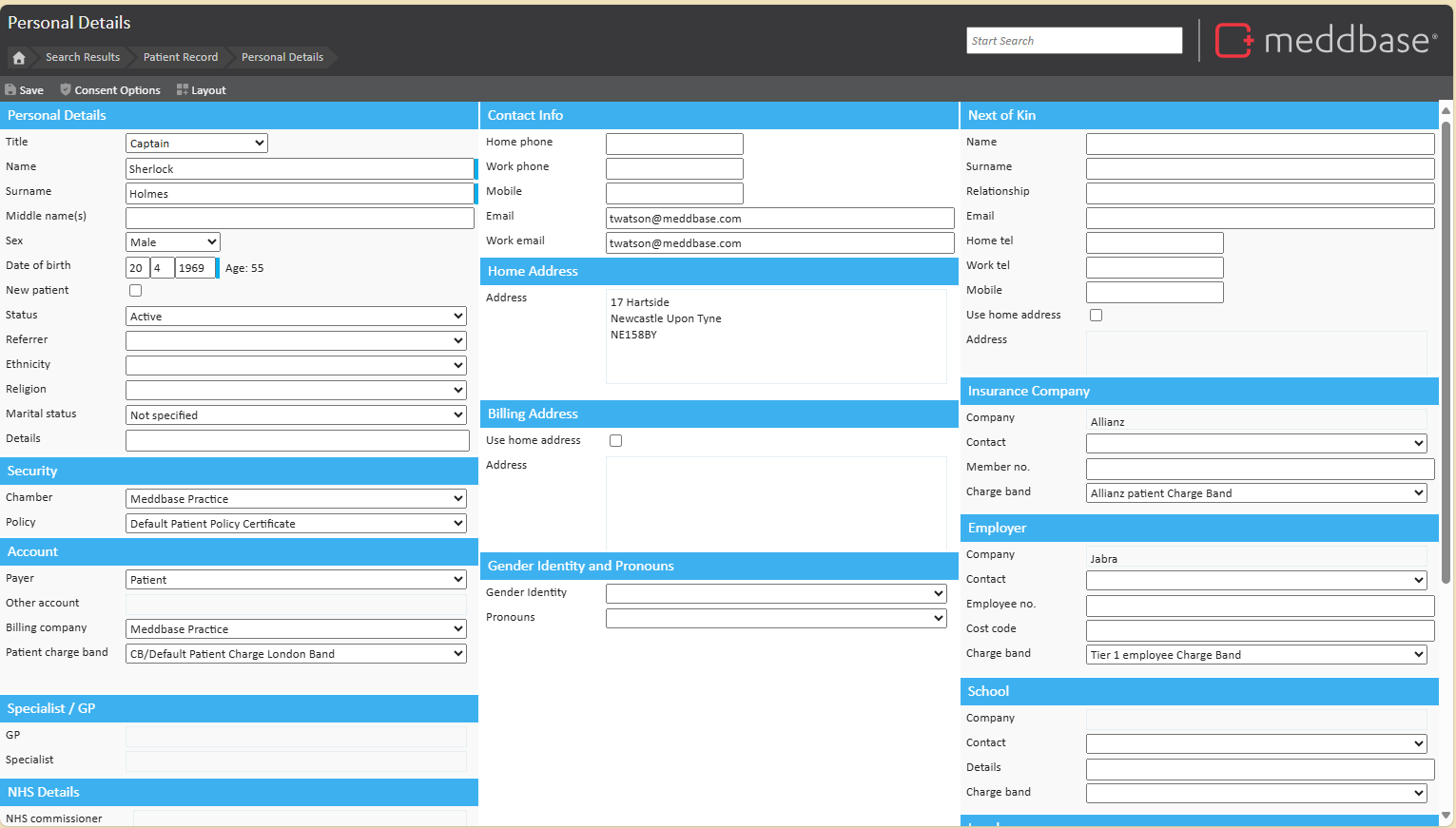Click the Save disk icon
Image resolution: width=1456 pixels, height=828 pixels.
pos(10,90)
